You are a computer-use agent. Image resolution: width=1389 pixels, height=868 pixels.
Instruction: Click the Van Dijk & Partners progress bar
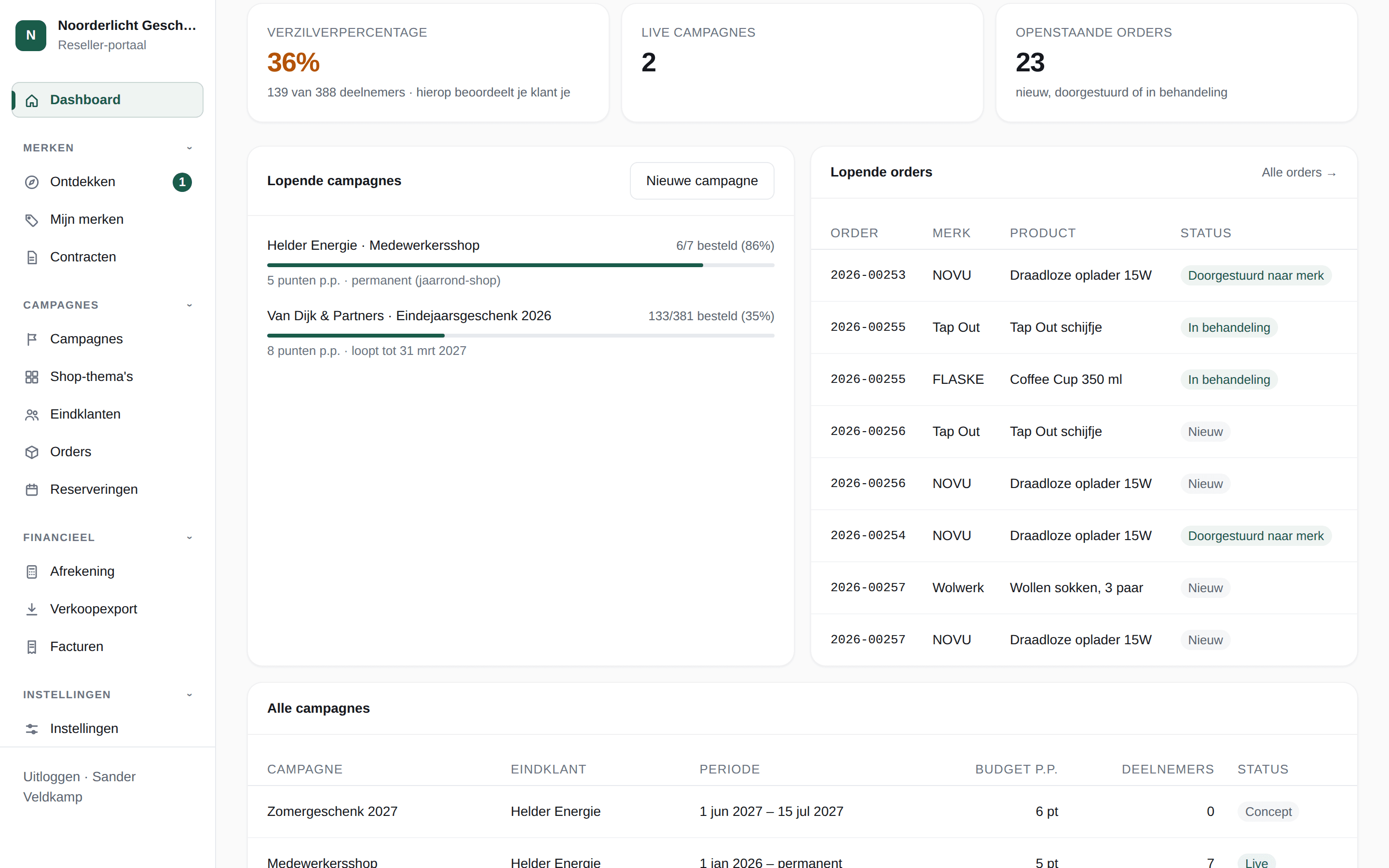[x=520, y=335]
